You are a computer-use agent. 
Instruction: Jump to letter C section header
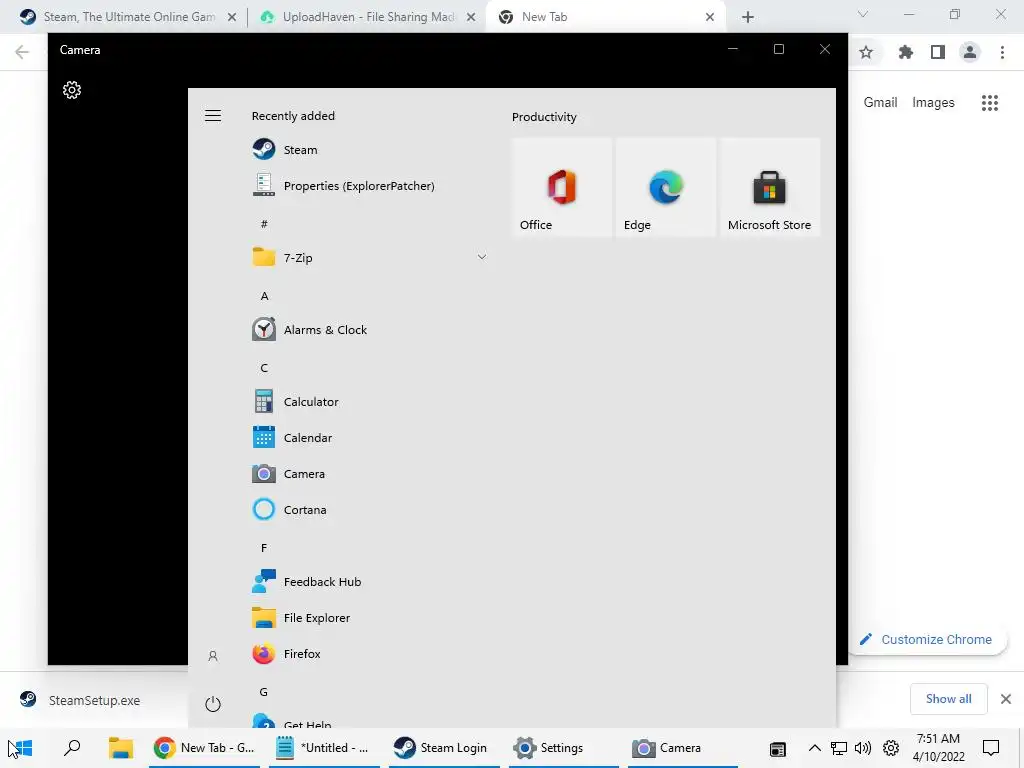click(264, 368)
